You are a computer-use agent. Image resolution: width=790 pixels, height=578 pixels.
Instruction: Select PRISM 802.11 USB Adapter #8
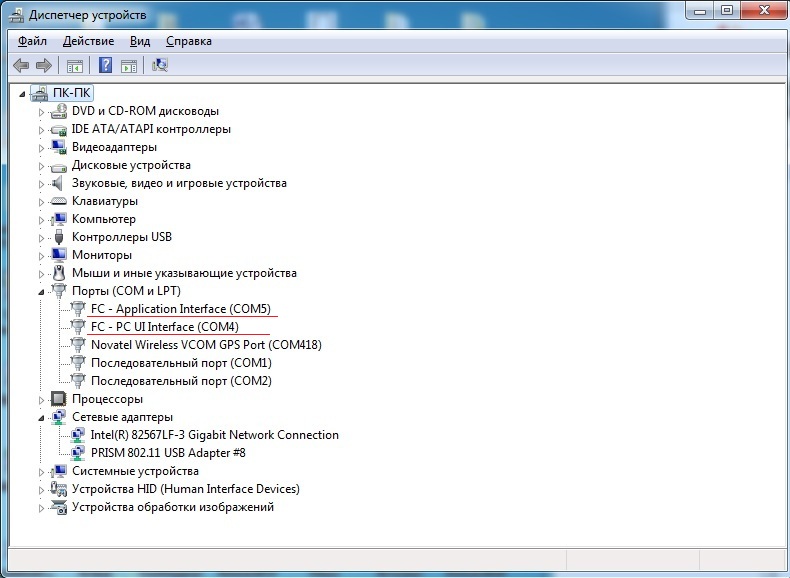pos(168,453)
